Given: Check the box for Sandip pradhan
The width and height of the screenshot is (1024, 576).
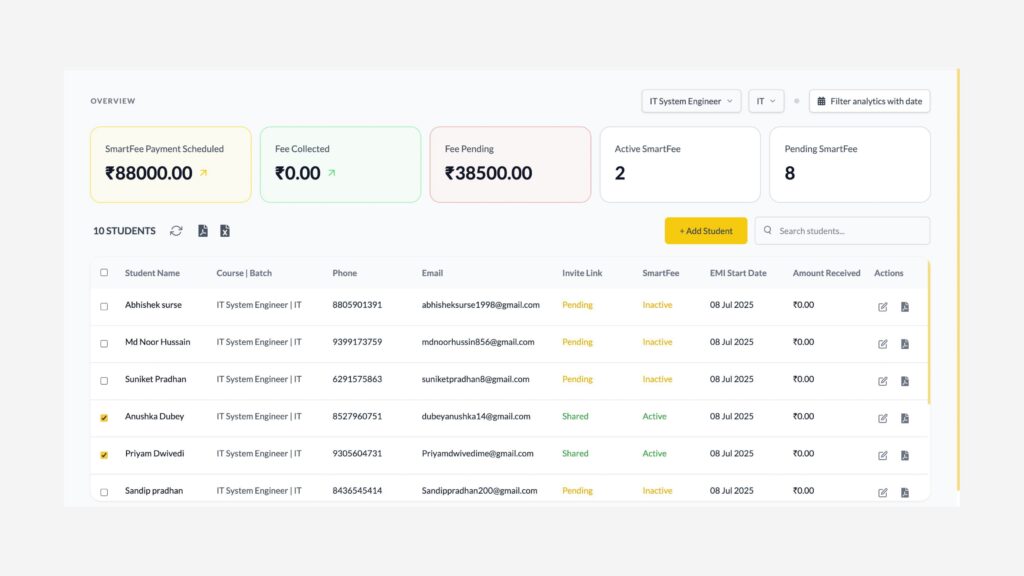Looking at the screenshot, I should pos(104,492).
